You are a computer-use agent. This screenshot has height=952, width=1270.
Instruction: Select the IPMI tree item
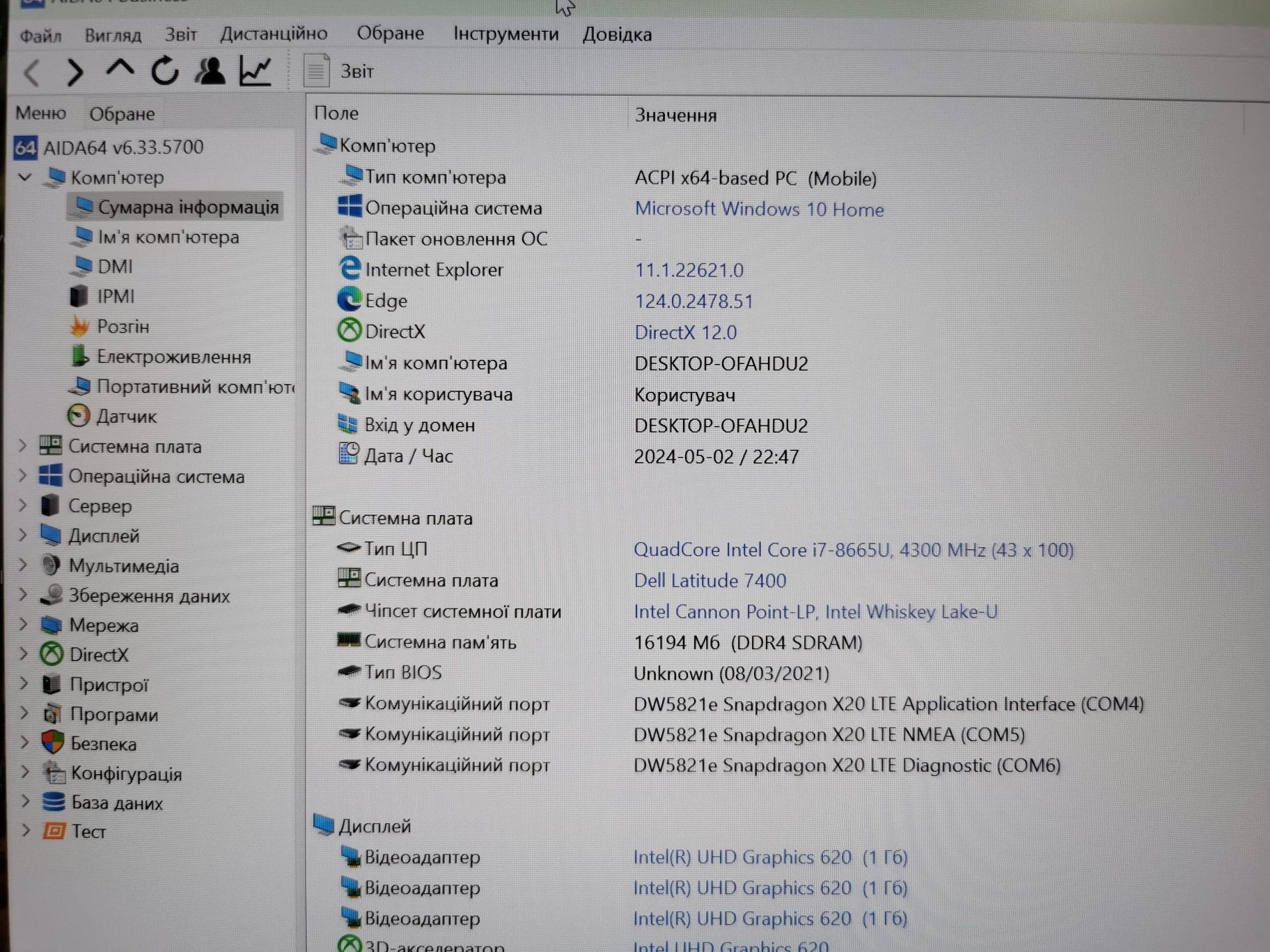(102, 296)
